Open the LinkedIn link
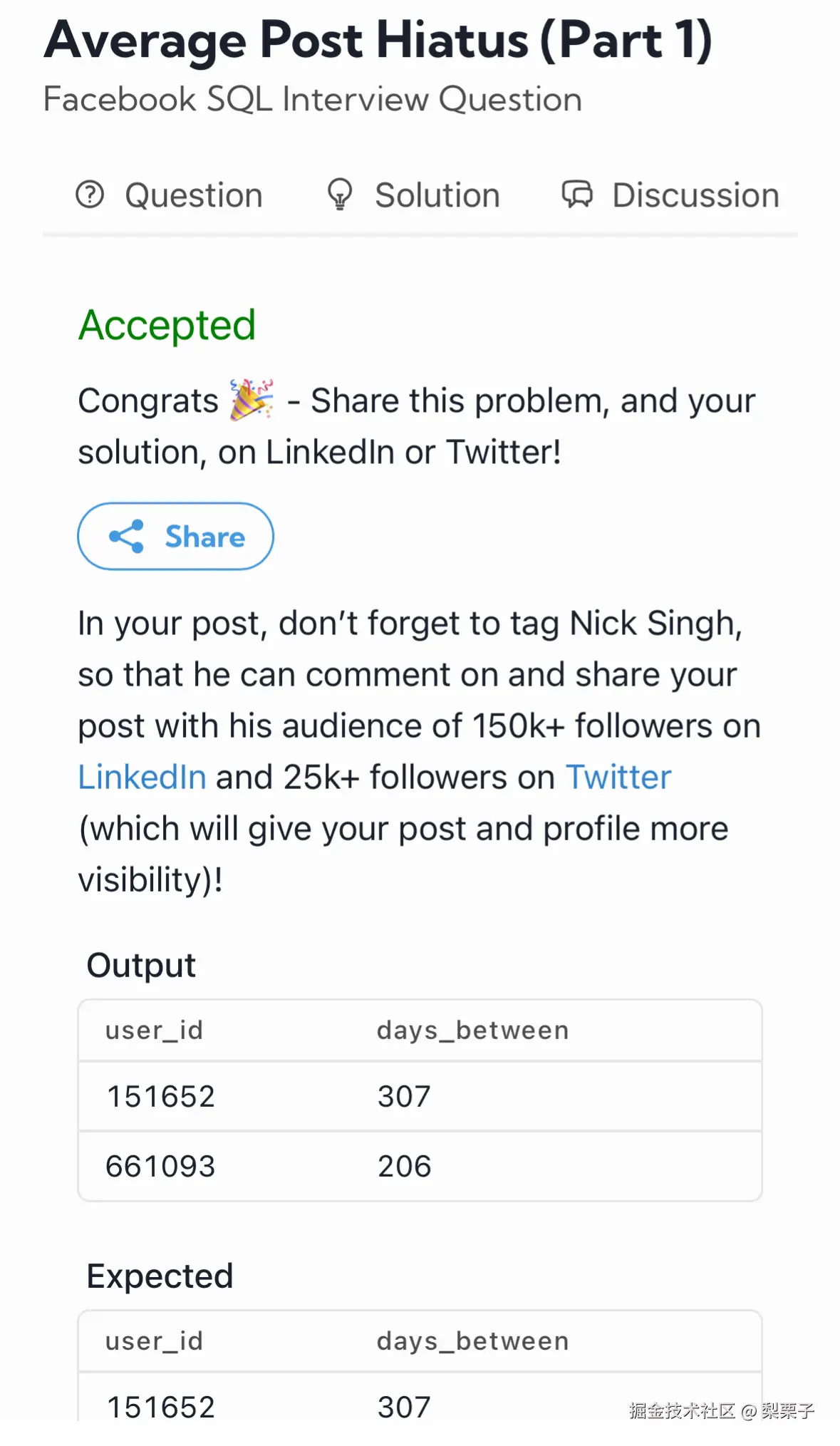The image size is (840, 1446). 142,777
